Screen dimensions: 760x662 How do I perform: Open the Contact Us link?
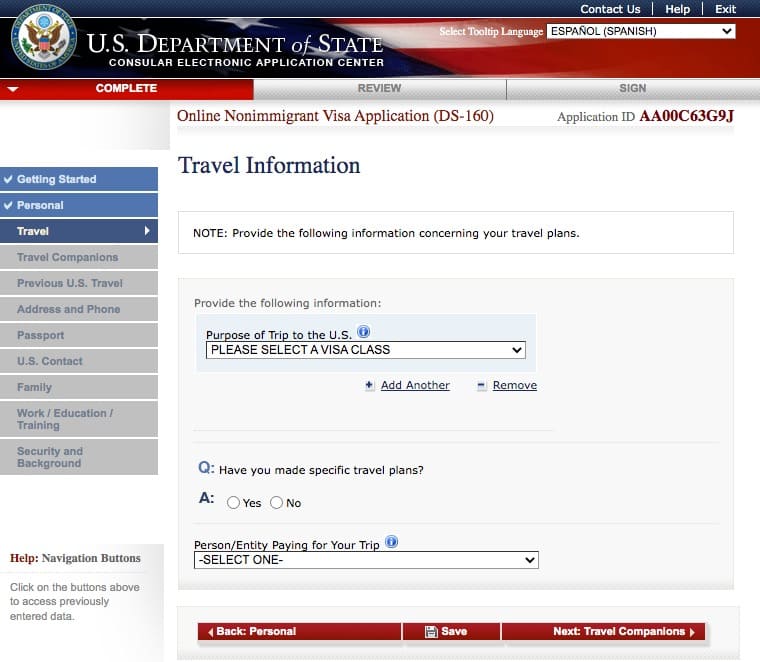tap(610, 9)
